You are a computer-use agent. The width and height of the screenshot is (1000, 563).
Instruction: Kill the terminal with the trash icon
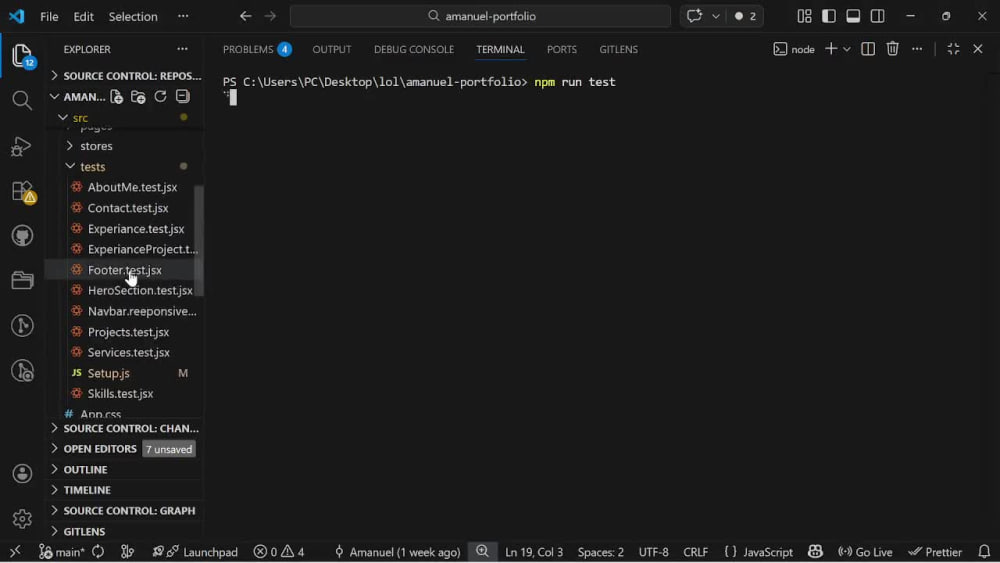(893, 49)
